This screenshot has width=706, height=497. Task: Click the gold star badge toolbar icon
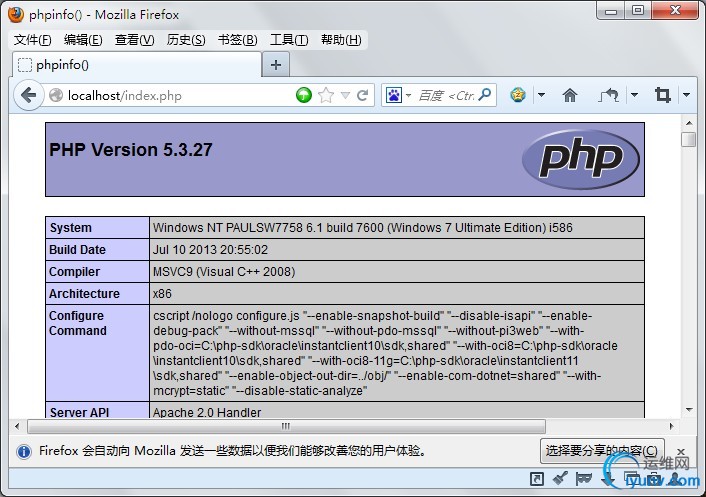click(518, 95)
